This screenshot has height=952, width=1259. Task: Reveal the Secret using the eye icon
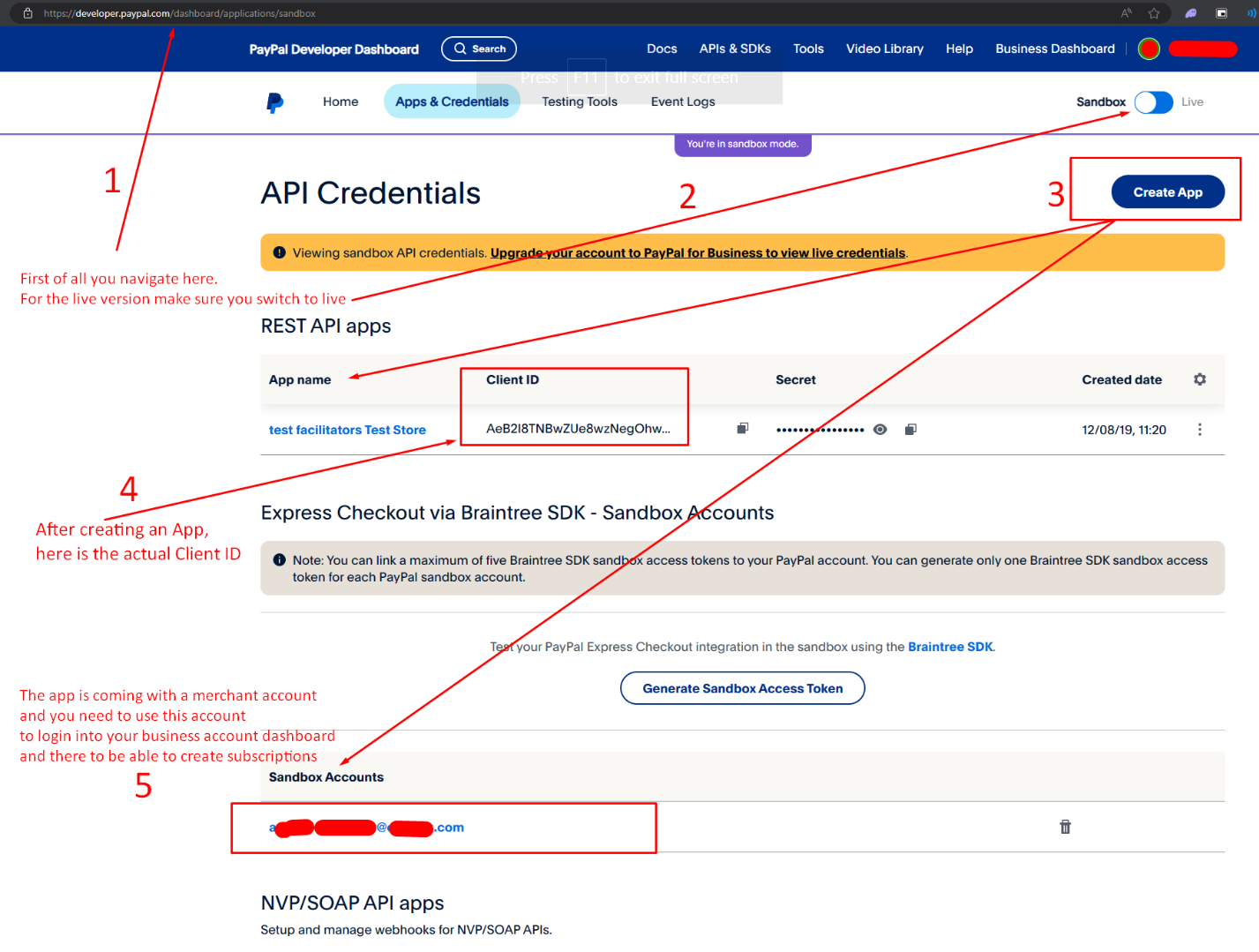(880, 430)
